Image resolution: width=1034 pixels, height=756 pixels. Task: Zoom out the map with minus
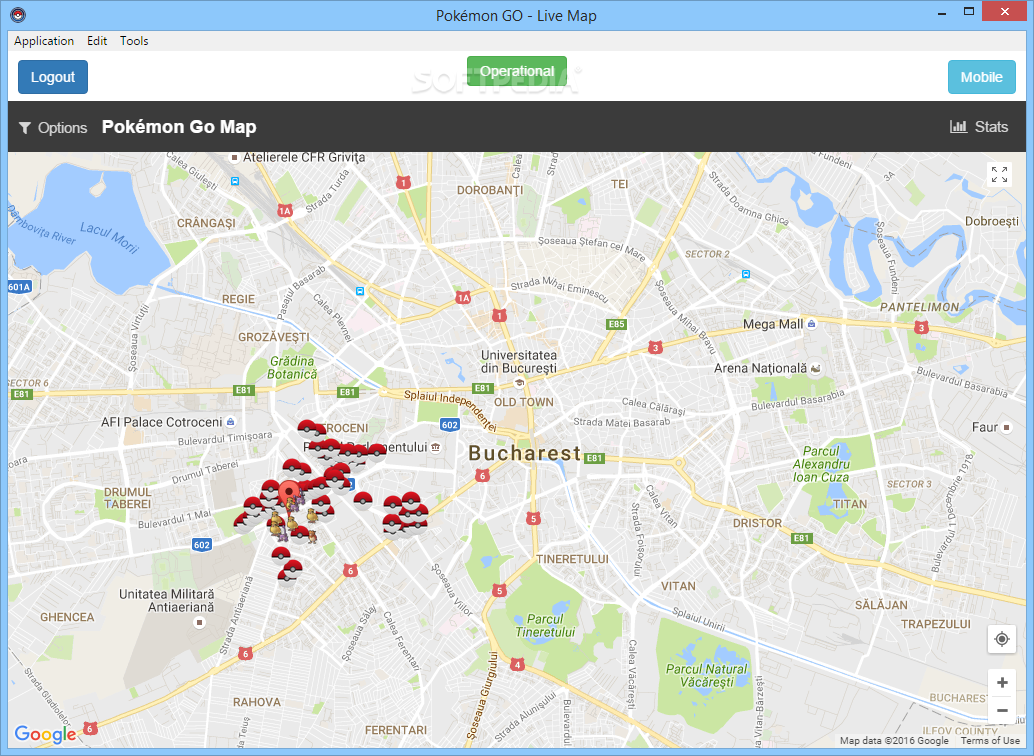click(1002, 710)
